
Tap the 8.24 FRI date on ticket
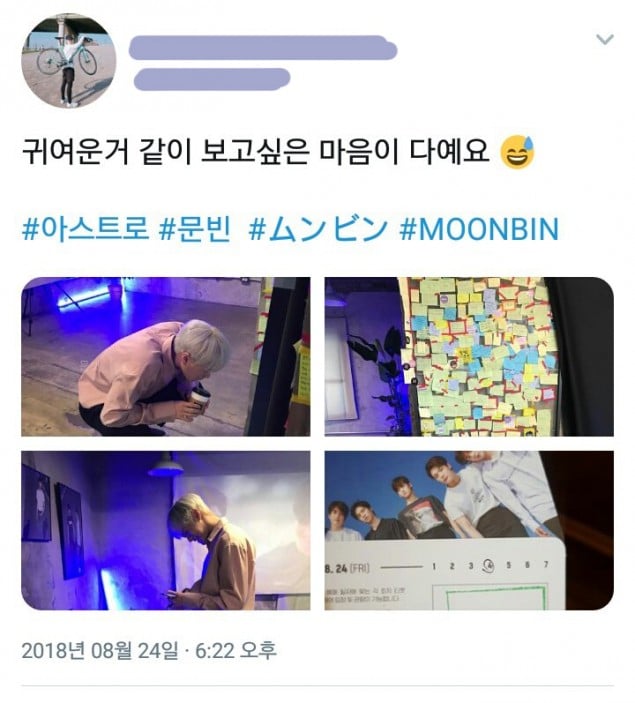(347, 568)
